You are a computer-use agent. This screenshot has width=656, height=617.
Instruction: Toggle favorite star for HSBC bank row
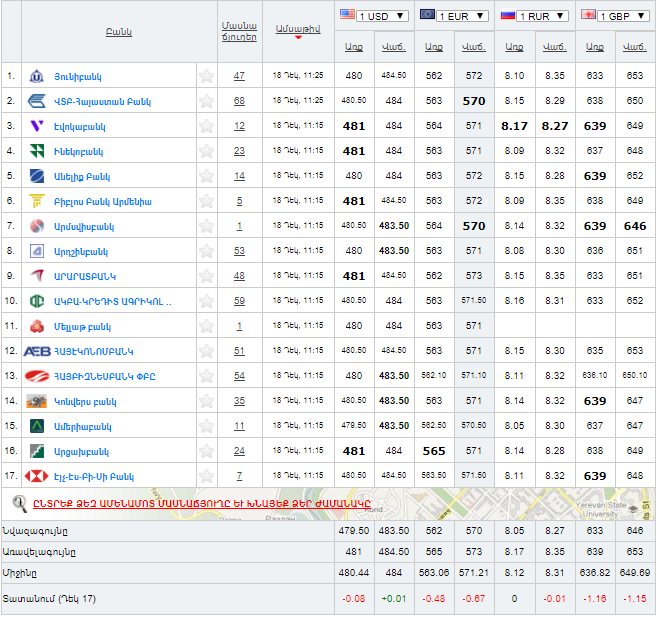click(x=206, y=476)
